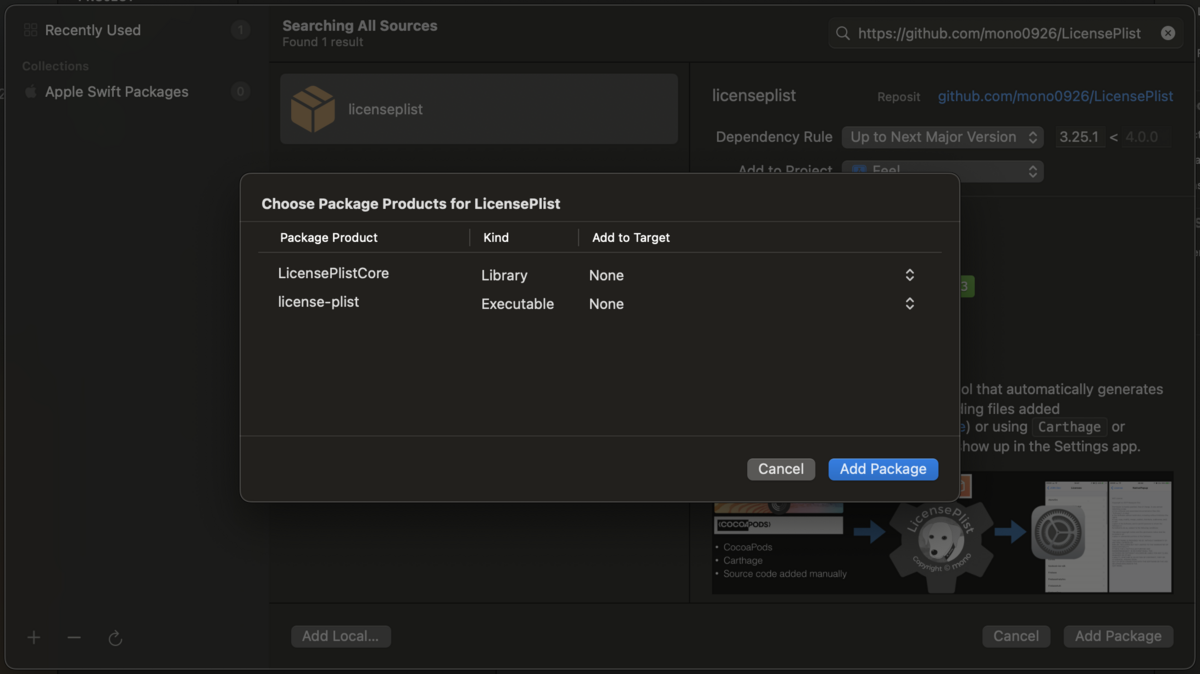Edit the 4.0.0 maximum version field
1200x674 pixels.
coord(1141,137)
